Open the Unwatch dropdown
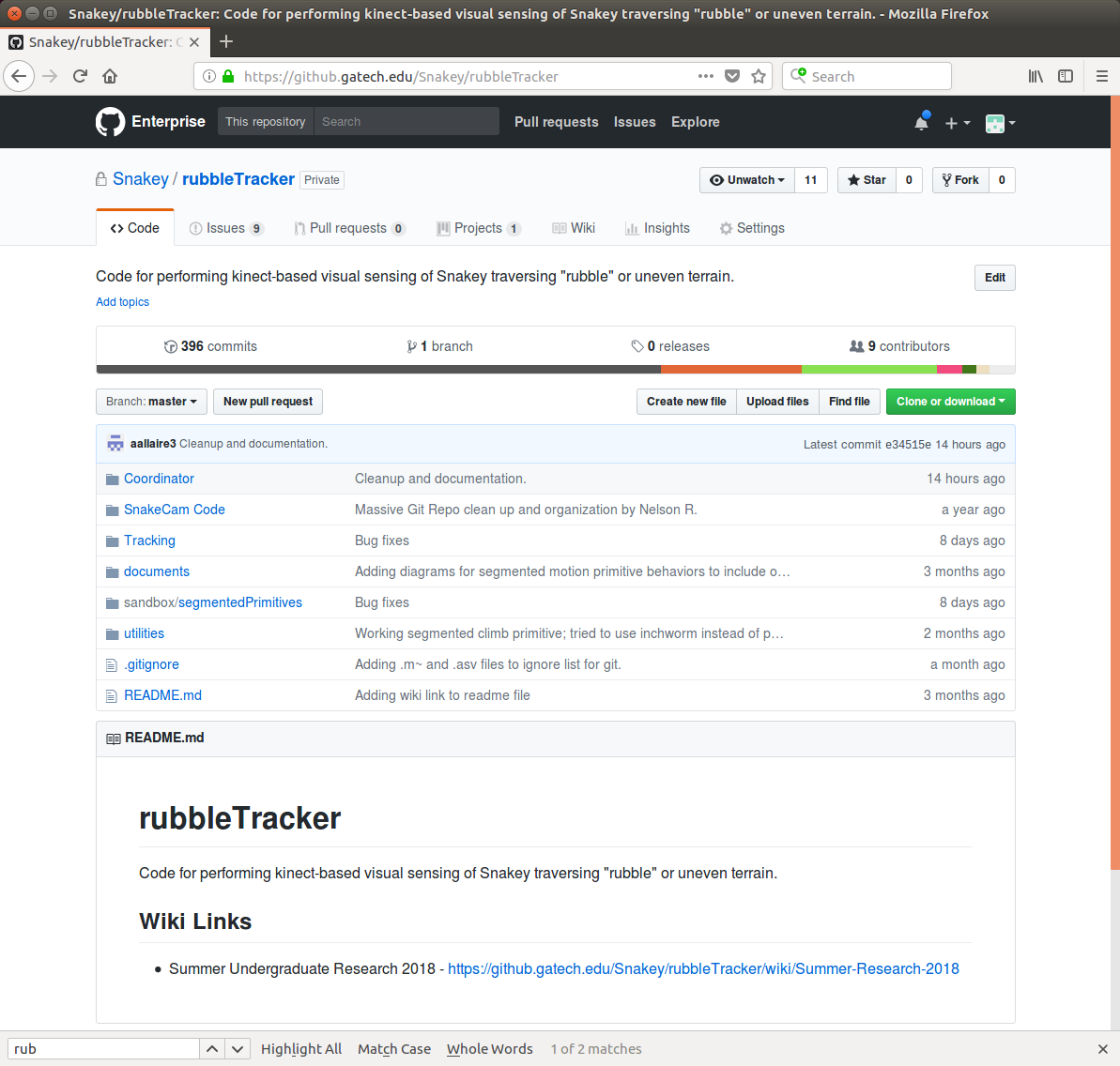Image resolution: width=1120 pixels, height=1066 pixels. 747,180
